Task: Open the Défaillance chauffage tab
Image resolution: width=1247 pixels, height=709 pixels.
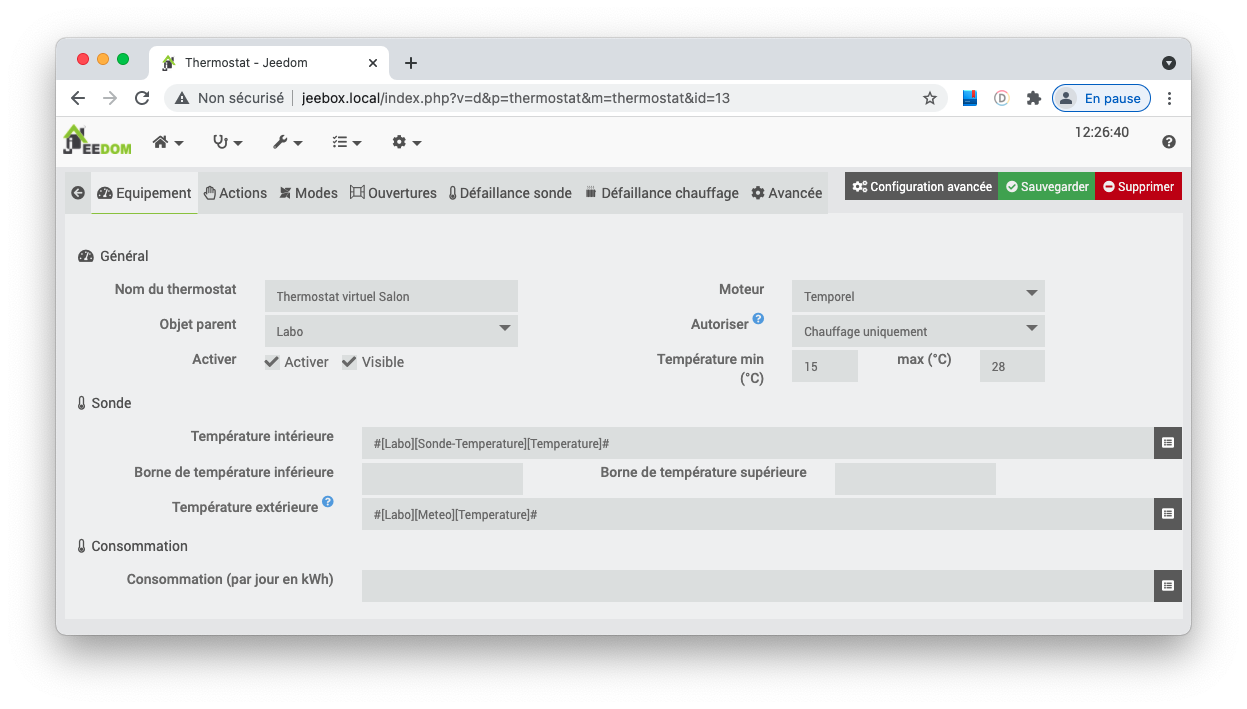Action: point(661,193)
